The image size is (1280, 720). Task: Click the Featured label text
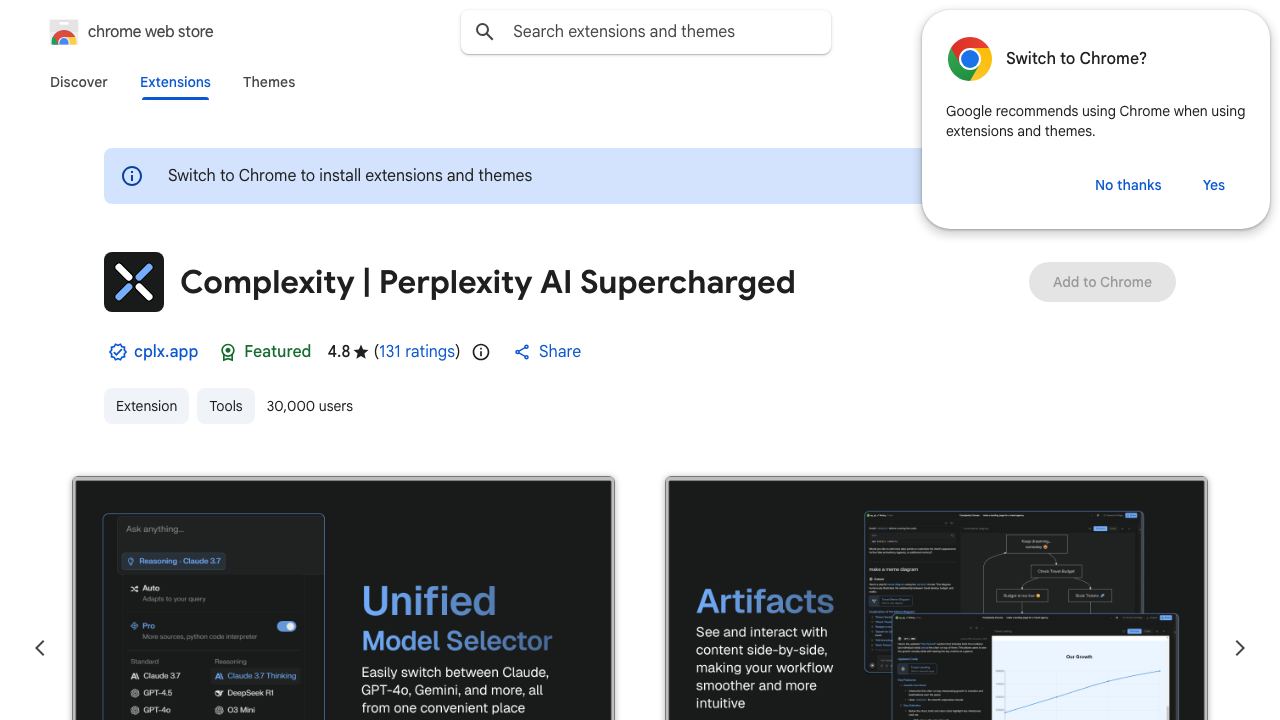pyautogui.click(x=277, y=352)
